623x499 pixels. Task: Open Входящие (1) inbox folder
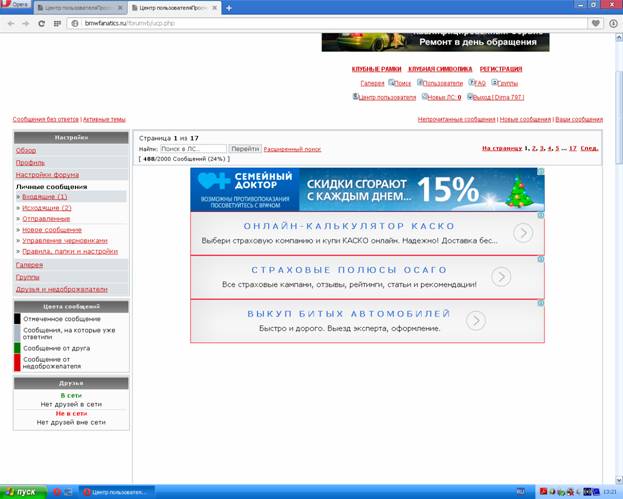click(x=44, y=197)
